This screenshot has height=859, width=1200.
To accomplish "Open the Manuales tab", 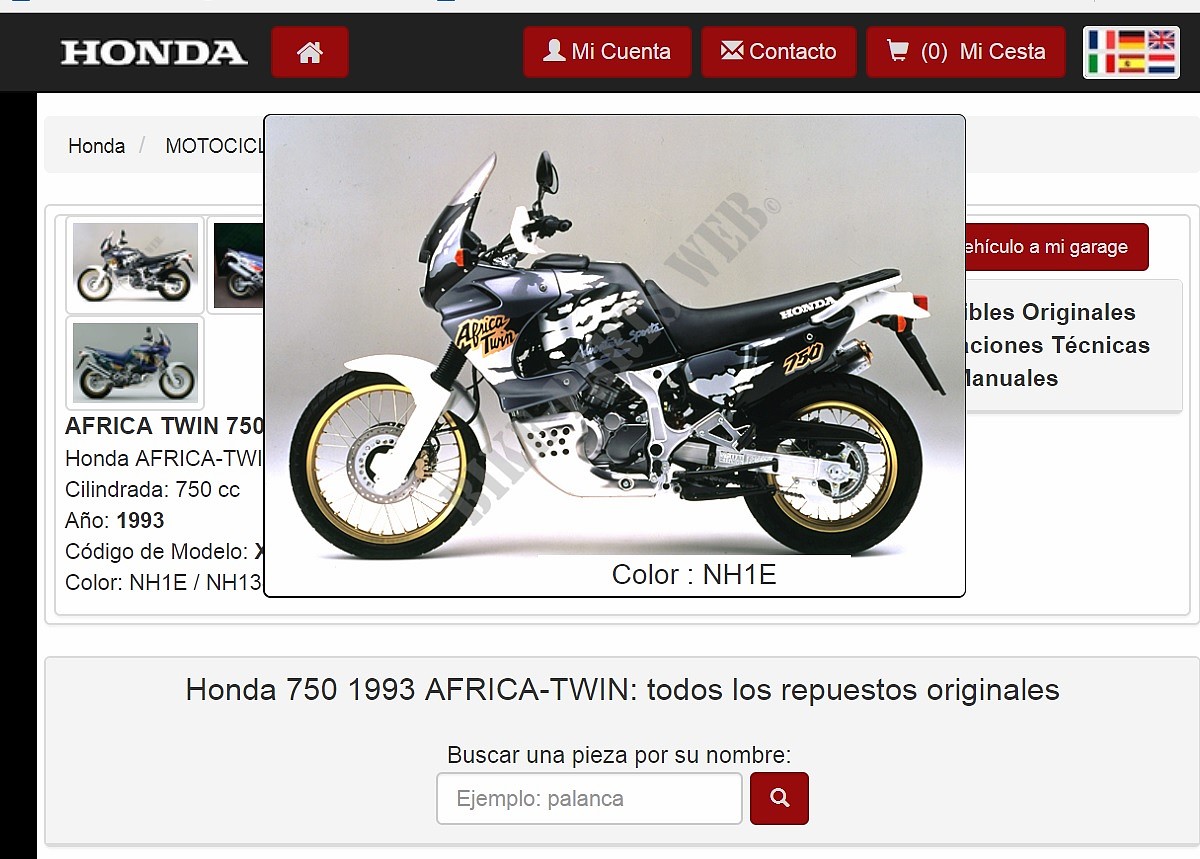I will click(1012, 378).
